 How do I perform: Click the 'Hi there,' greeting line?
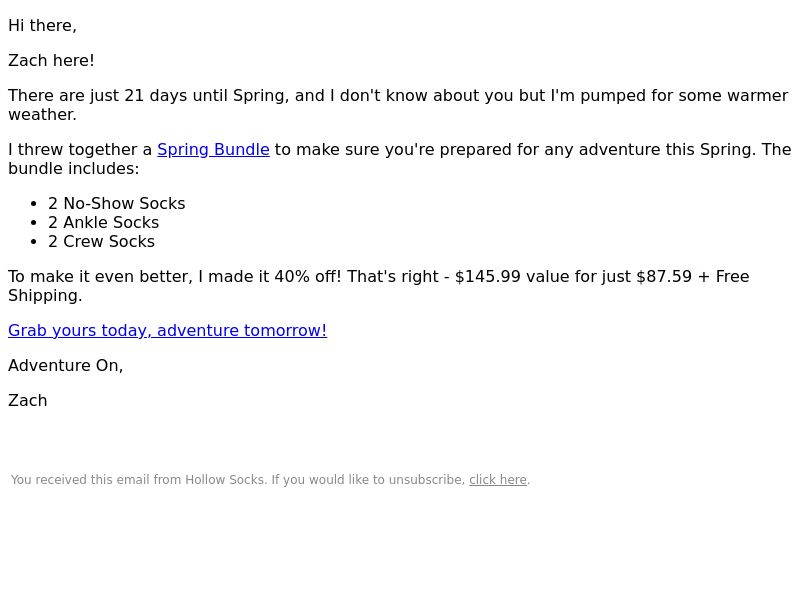coord(42,26)
